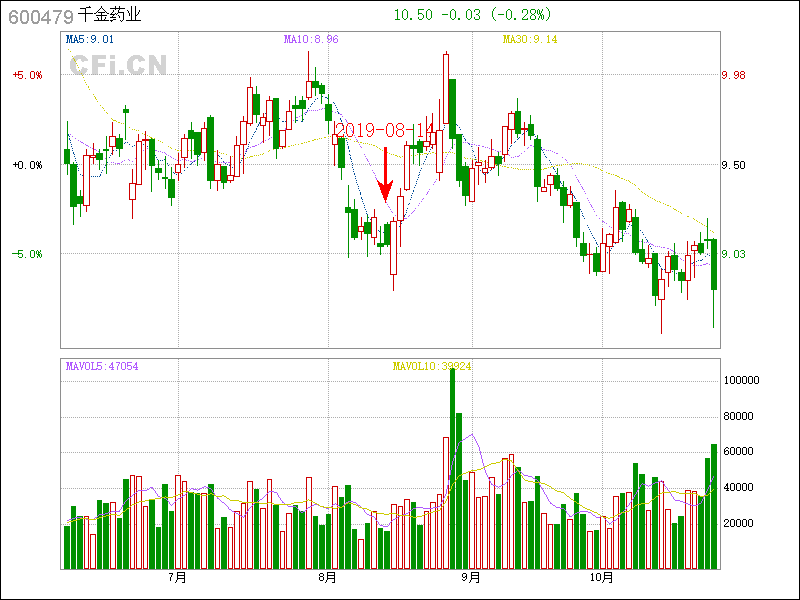The height and width of the screenshot is (600, 800).
Task: Click the 9.98 price axis label
Action: coord(734,75)
